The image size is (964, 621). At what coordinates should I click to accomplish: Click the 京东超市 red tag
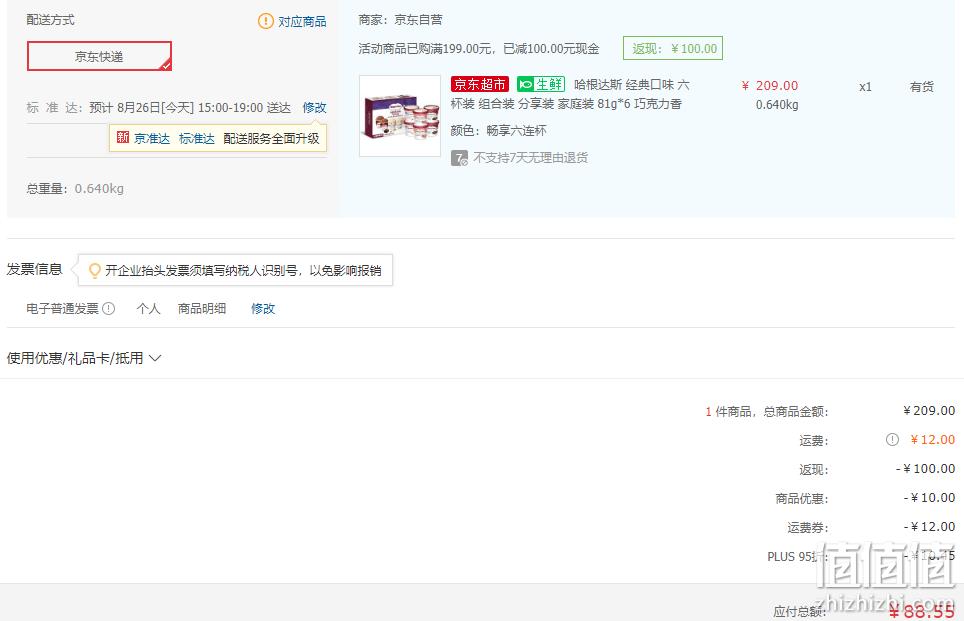[480, 84]
